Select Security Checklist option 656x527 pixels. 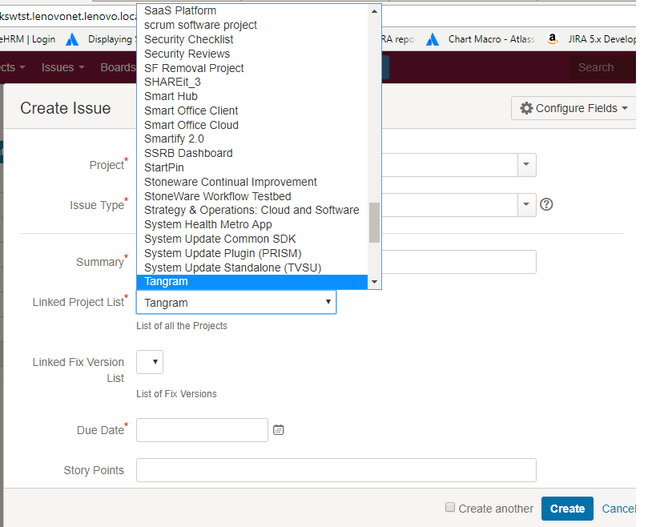click(x=252, y=39)
